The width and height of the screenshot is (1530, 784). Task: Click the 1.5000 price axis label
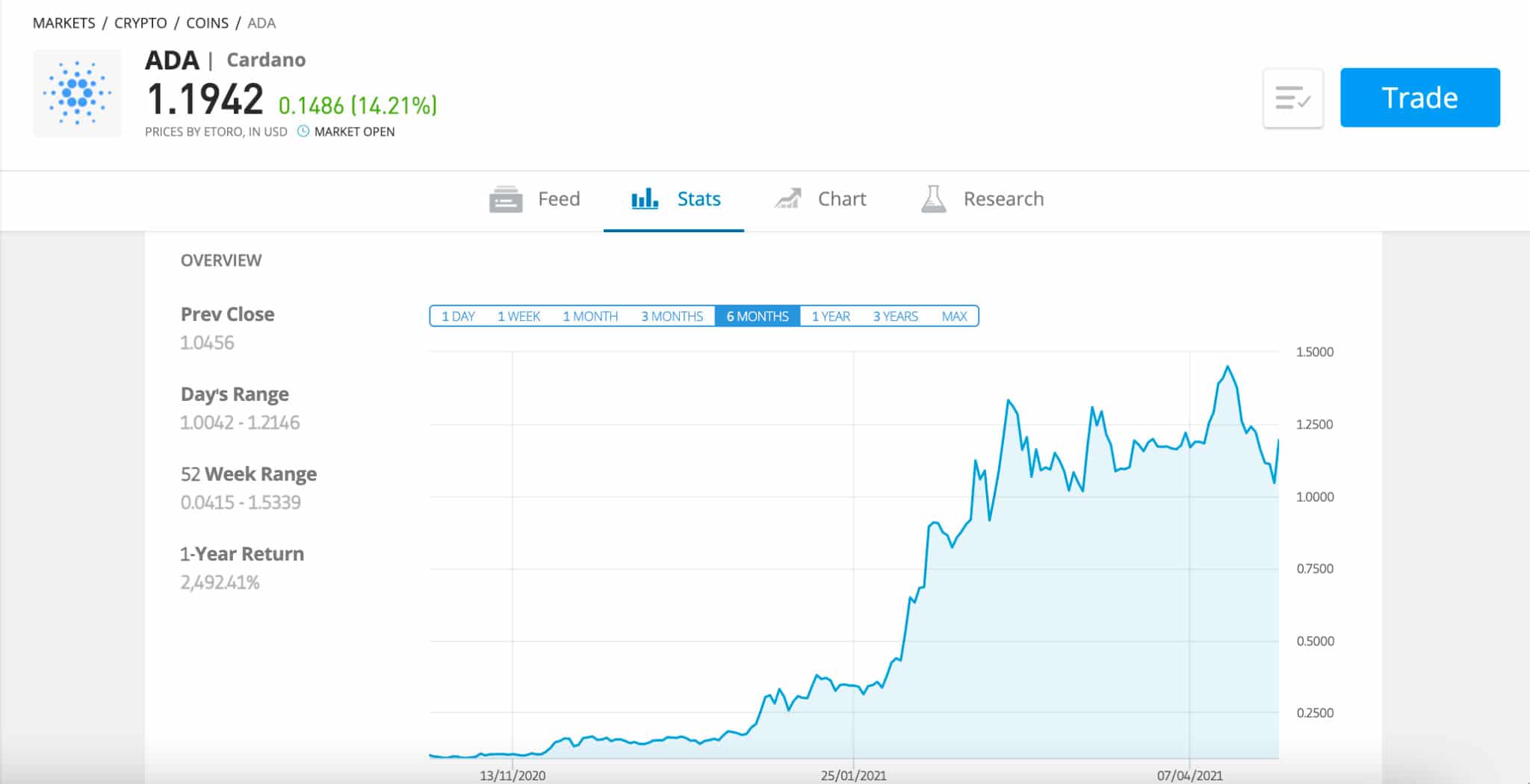pyautogui.click(x=1315, y=352)
